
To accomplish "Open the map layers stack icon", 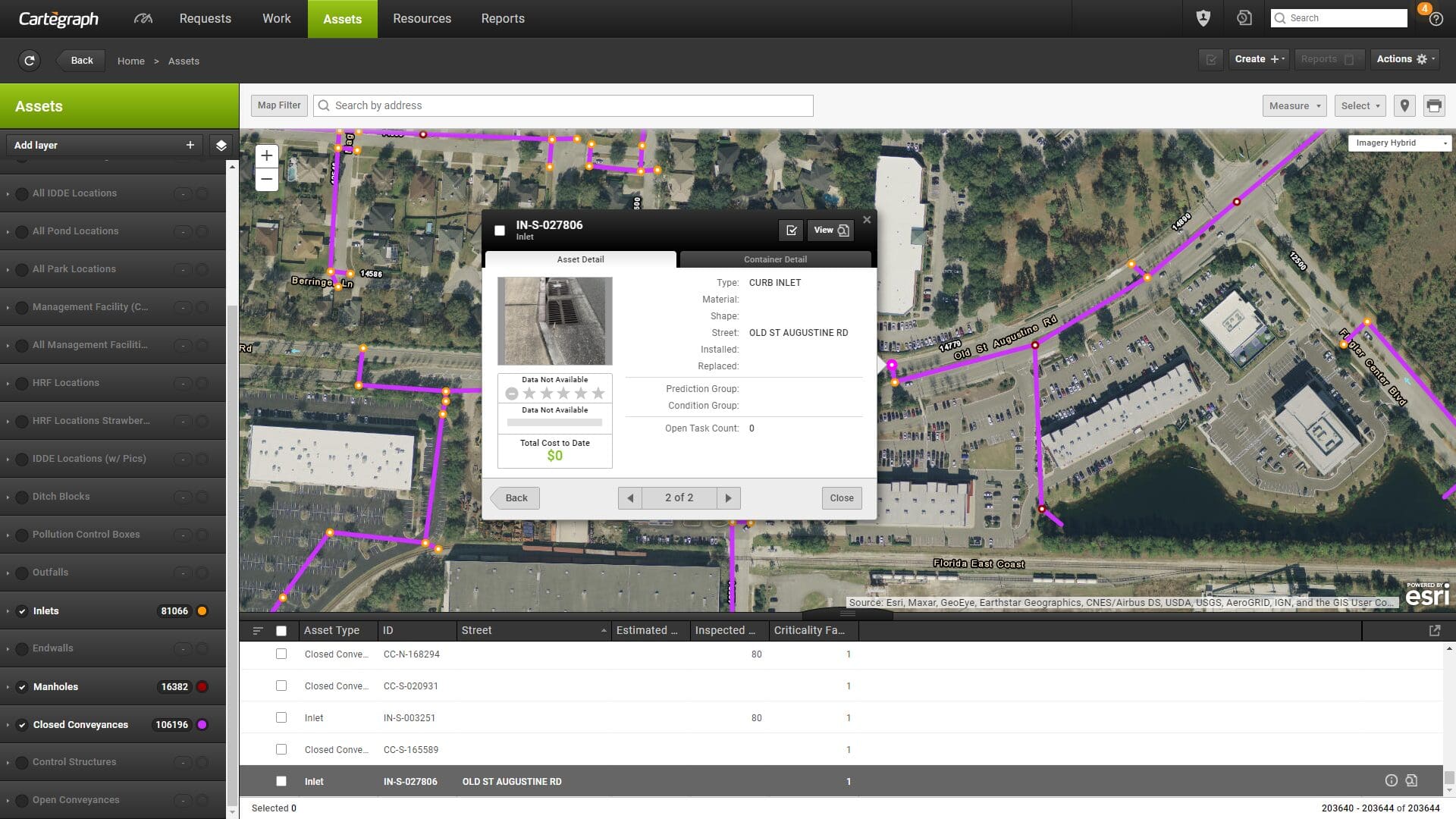I will [x=221, y=145].
